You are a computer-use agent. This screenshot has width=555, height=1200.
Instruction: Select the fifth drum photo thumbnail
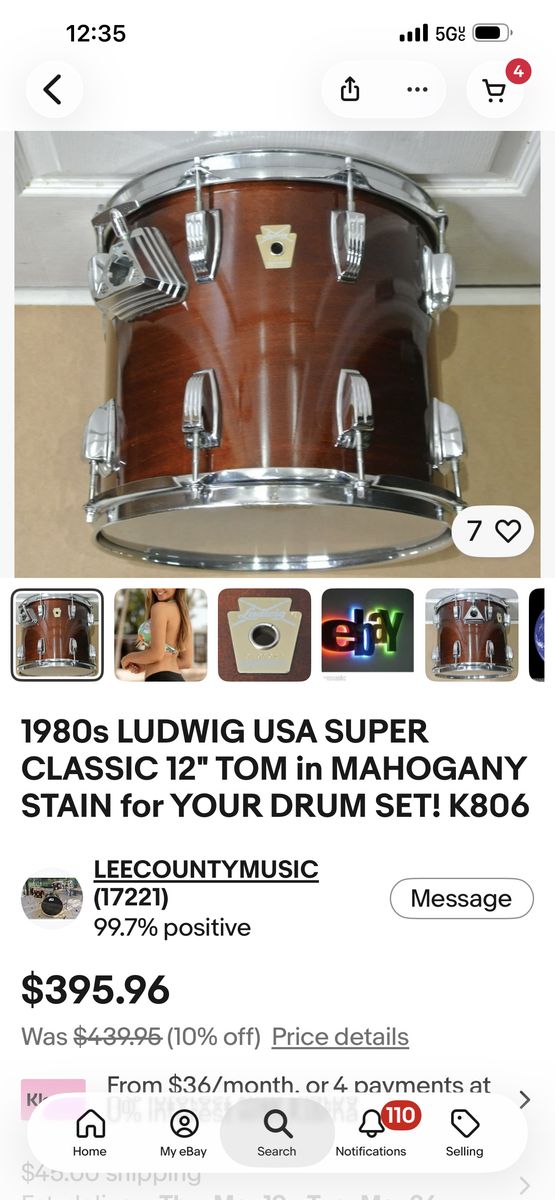[471, 635]
